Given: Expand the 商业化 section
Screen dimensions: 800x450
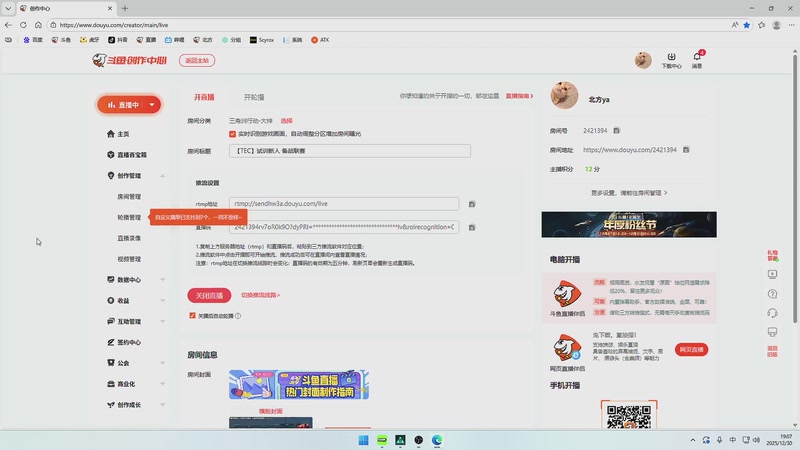Looking at the screenshot, I should [162, 384].
